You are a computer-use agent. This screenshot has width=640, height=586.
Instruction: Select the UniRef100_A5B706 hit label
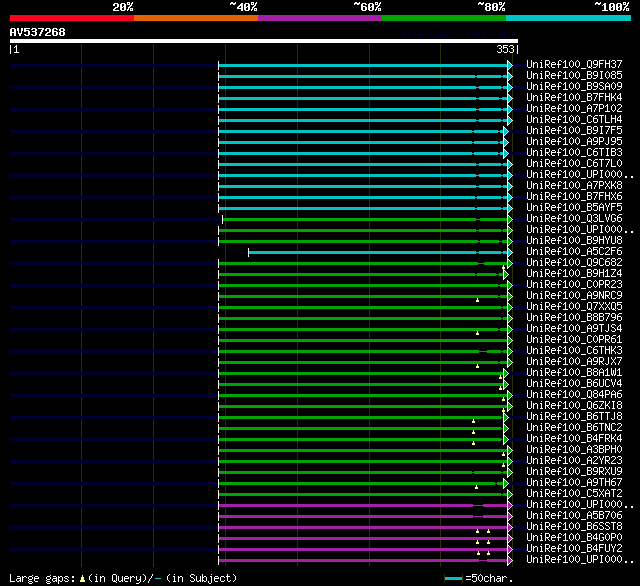(574, 516)
